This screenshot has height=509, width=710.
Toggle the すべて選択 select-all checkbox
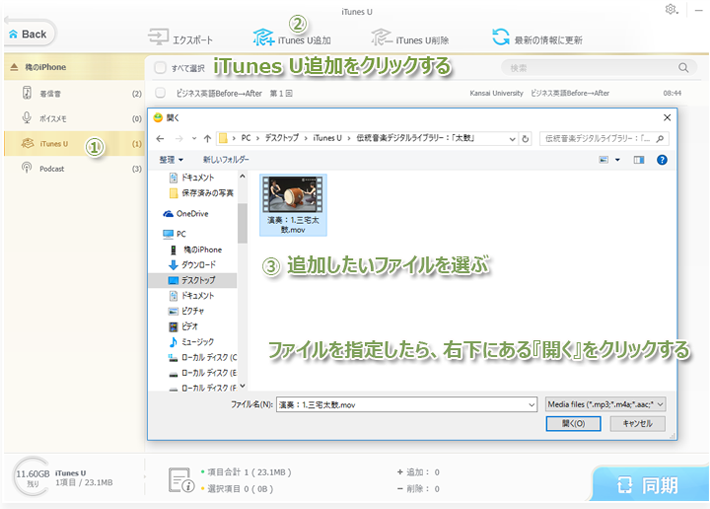coord(160,67)
